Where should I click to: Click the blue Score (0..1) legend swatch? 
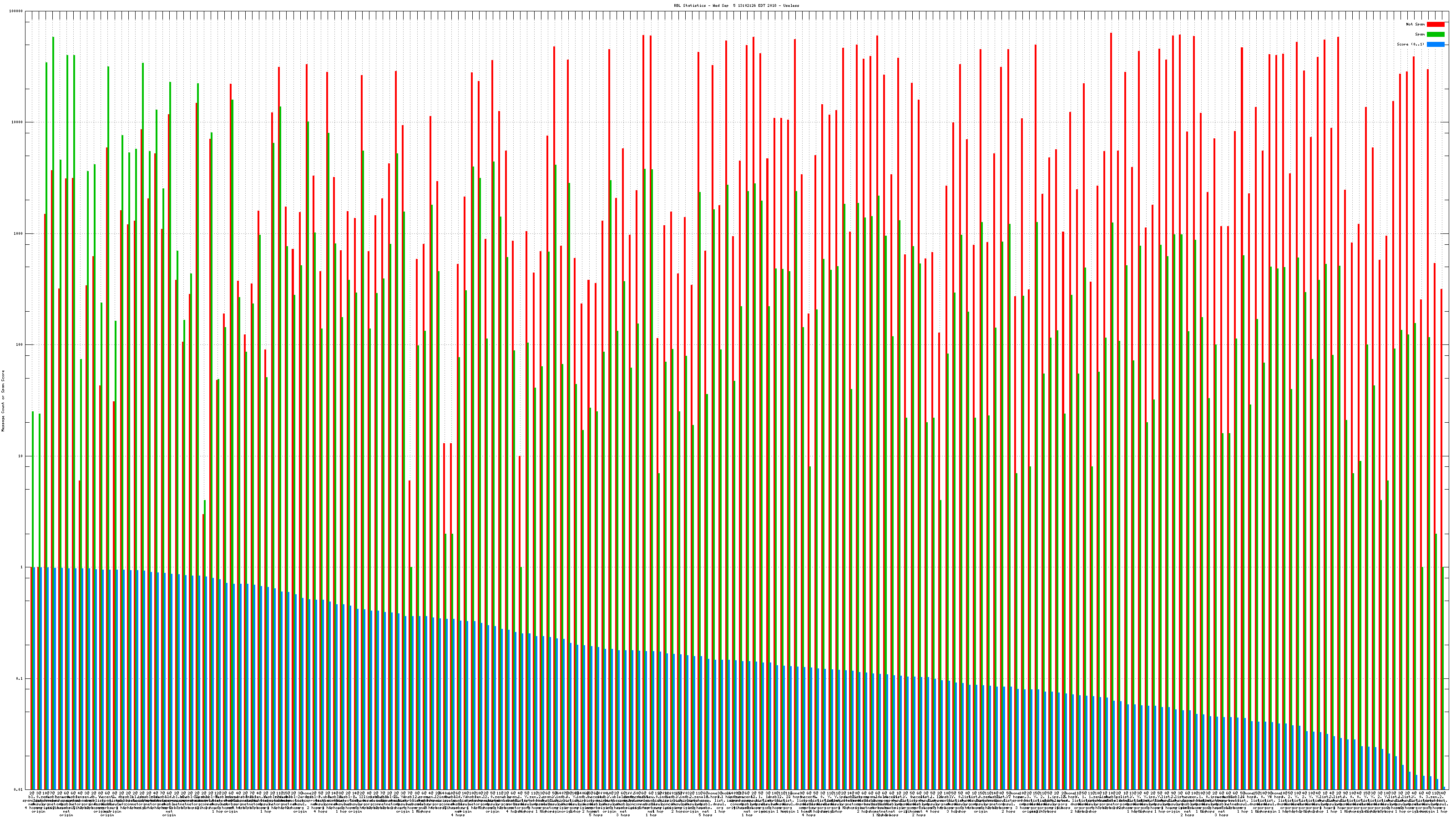tap(1435, 44)
